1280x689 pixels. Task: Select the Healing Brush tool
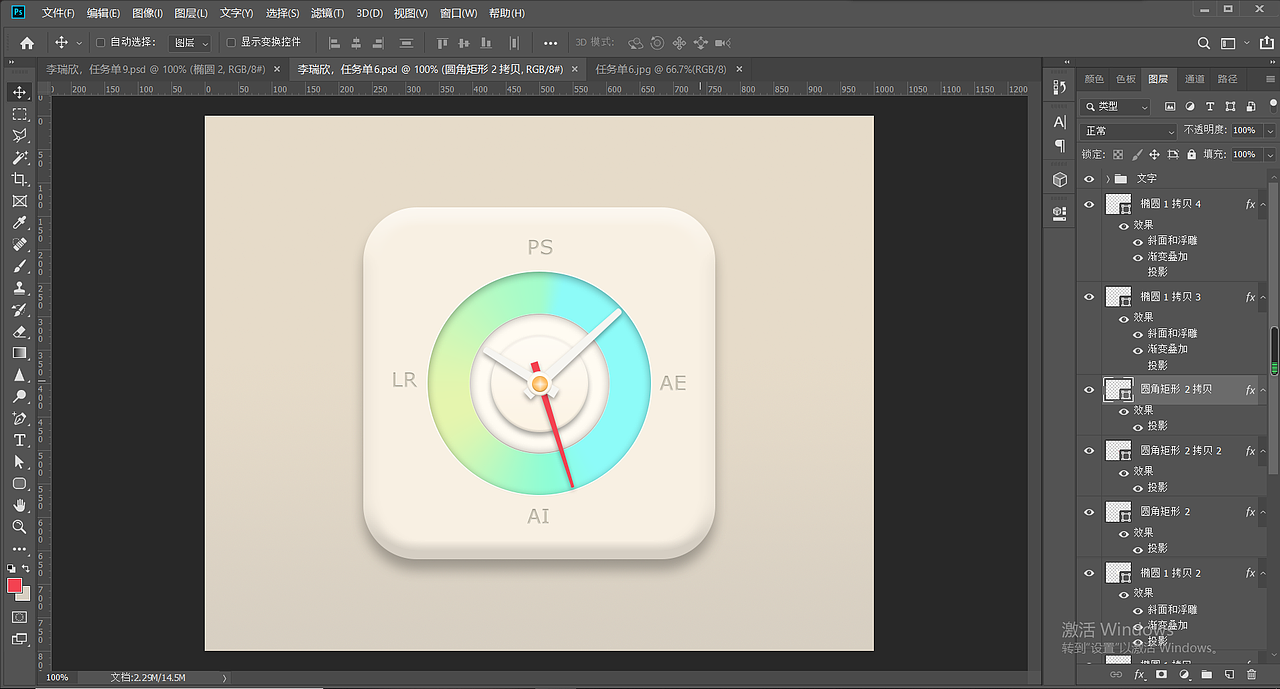(19, 244)
